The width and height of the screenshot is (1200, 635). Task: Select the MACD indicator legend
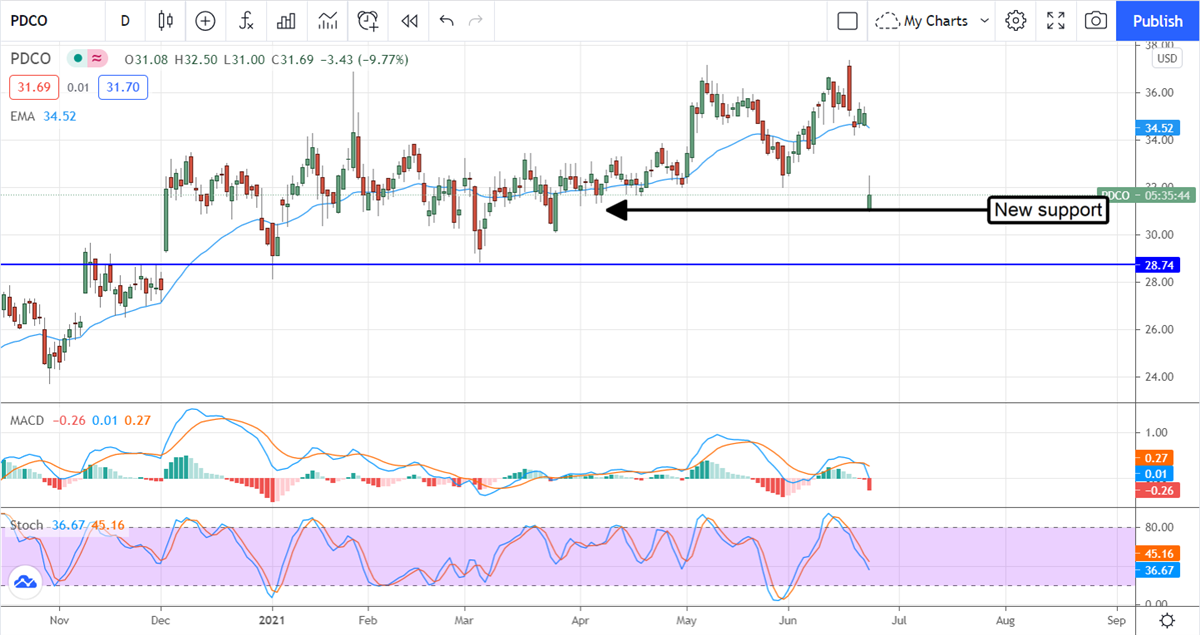(27, 420)
